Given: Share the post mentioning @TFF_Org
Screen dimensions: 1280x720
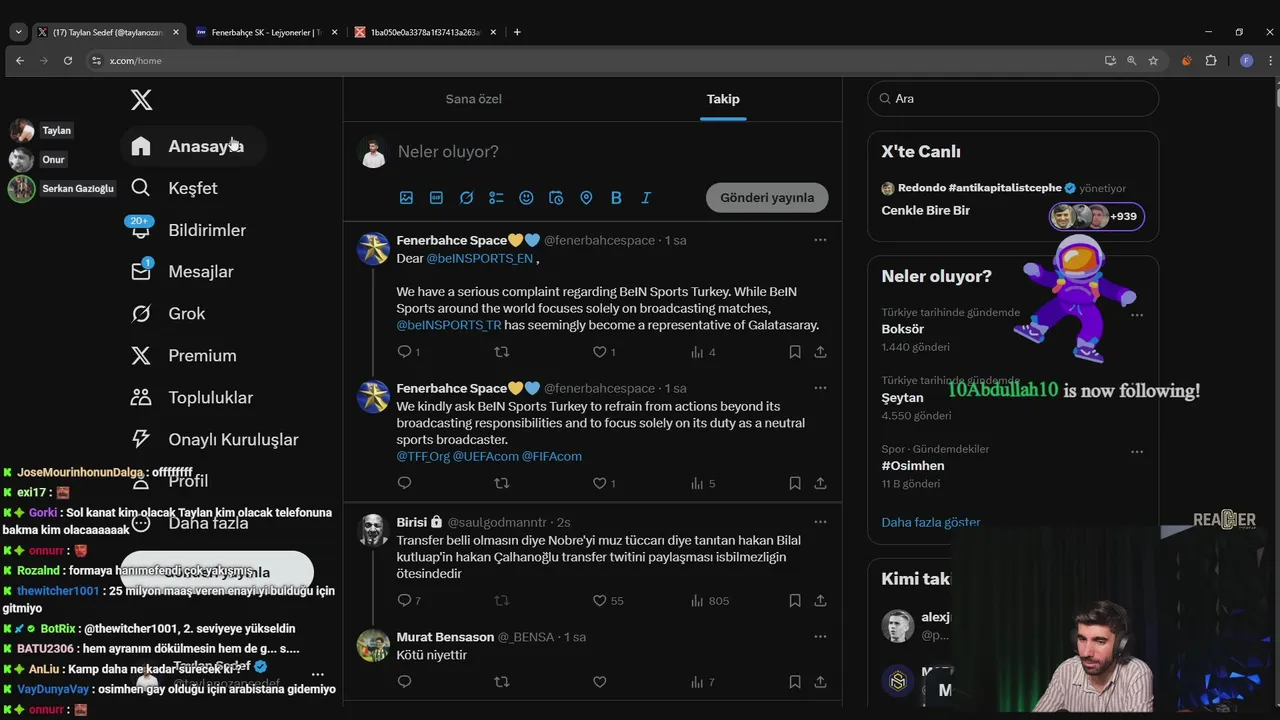Looking at the screenshot, I should 820,483.
